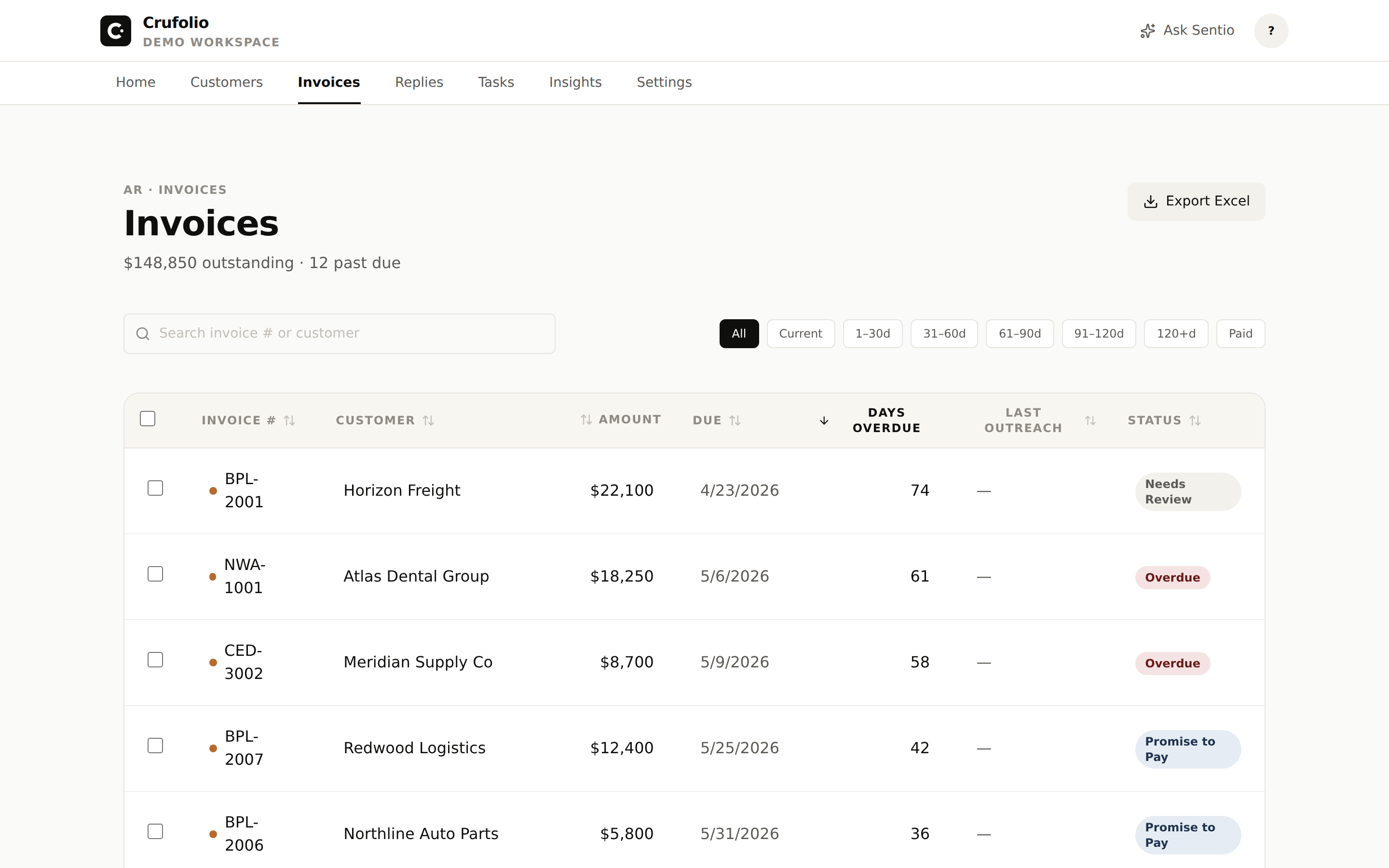Focus the search invoice or customer field
The width and height of the screenshot is (1389, 868).
pos(339,334)
